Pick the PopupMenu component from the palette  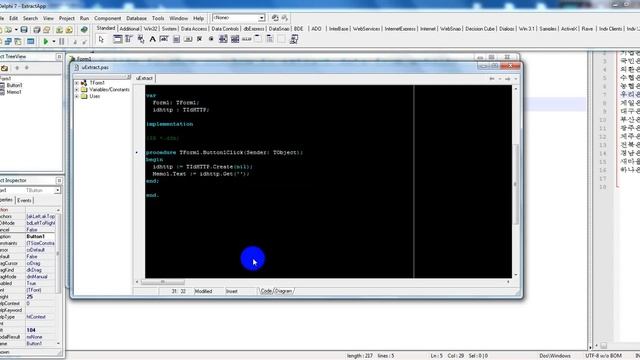tap(141, 39)
